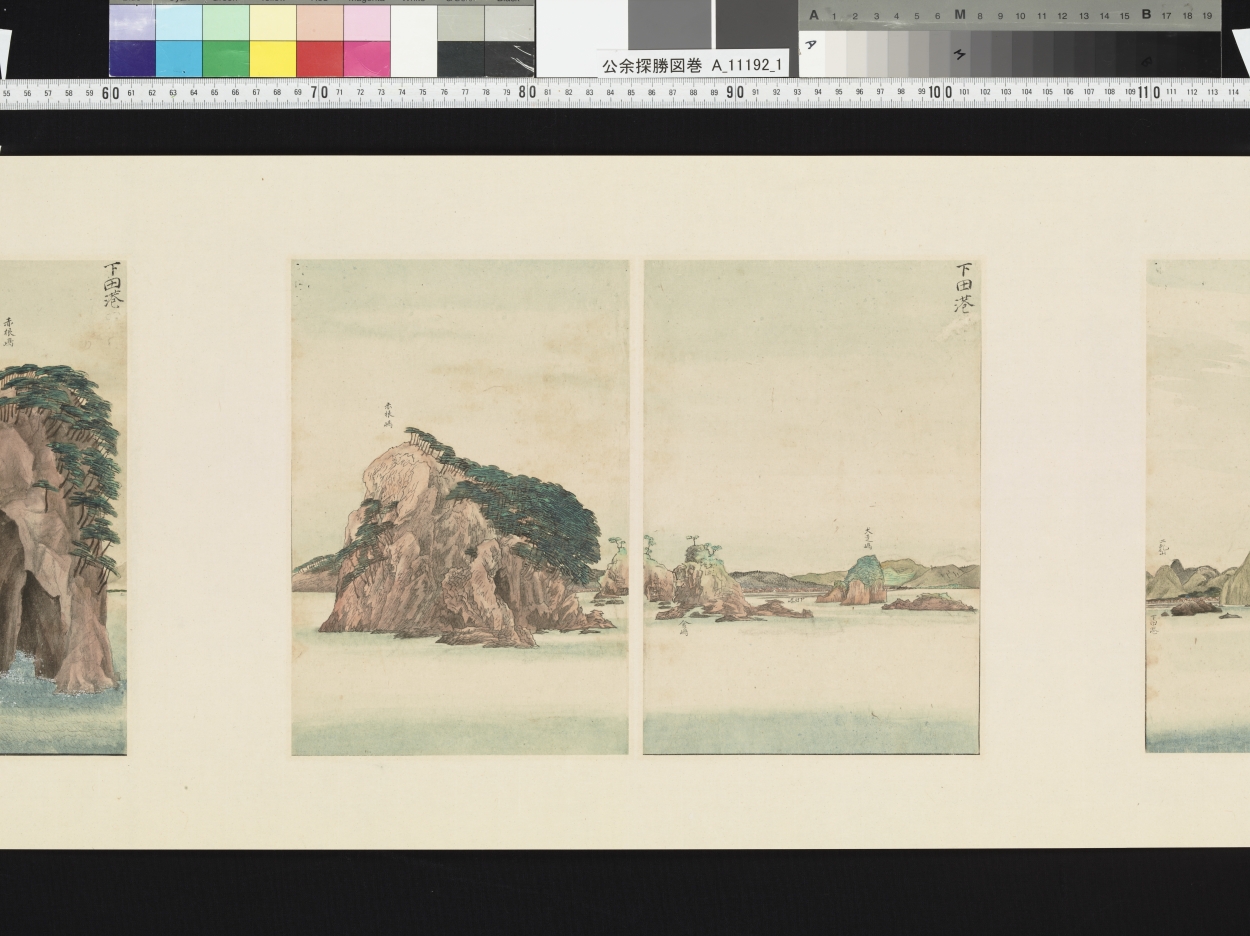The image size is (1250, 936).
Task: Pick the solid yellow patch on the color chart
Action: point(272,58)
